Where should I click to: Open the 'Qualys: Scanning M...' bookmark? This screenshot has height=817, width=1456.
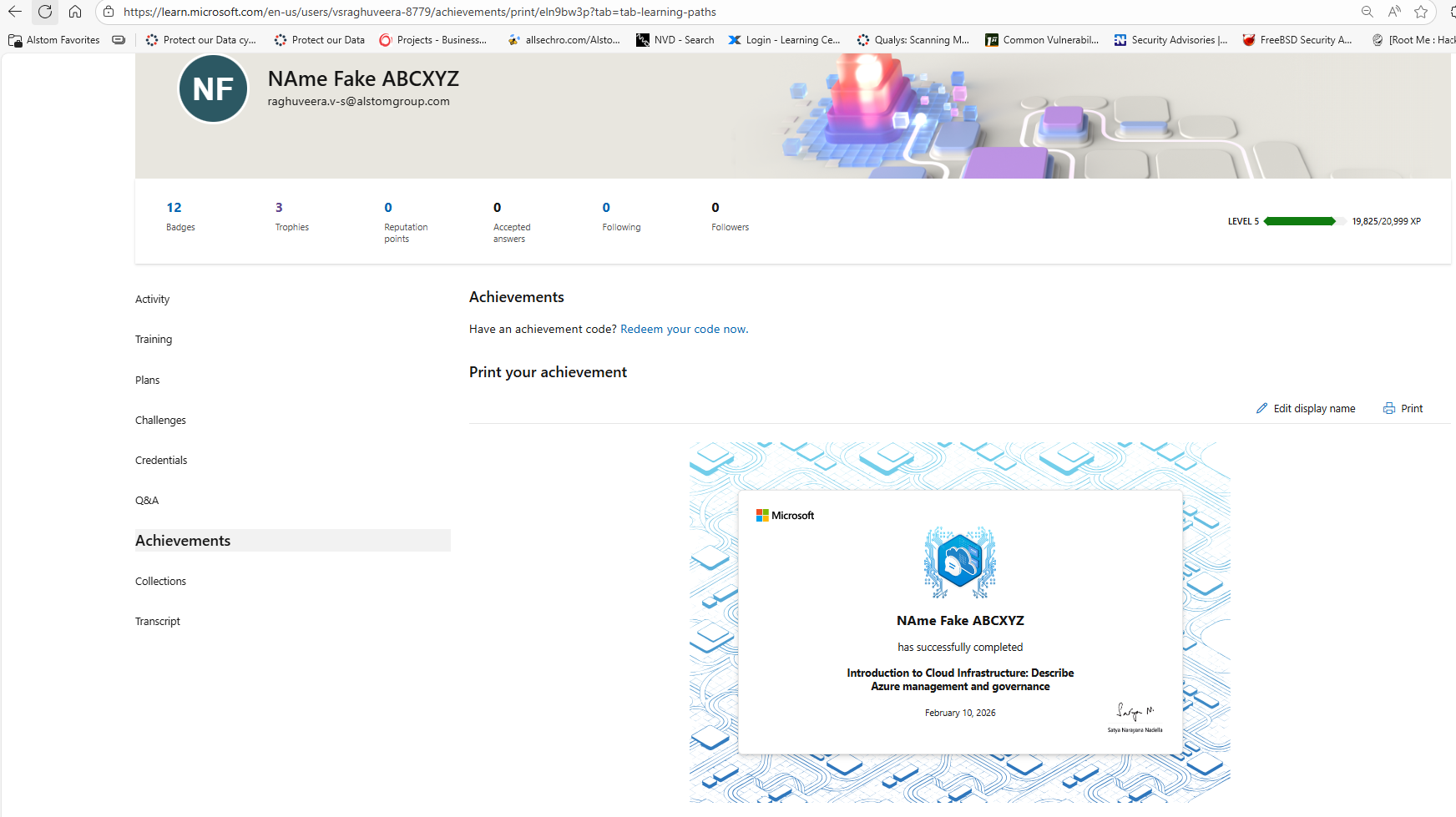pyautogui.click(x=913, y=40)
